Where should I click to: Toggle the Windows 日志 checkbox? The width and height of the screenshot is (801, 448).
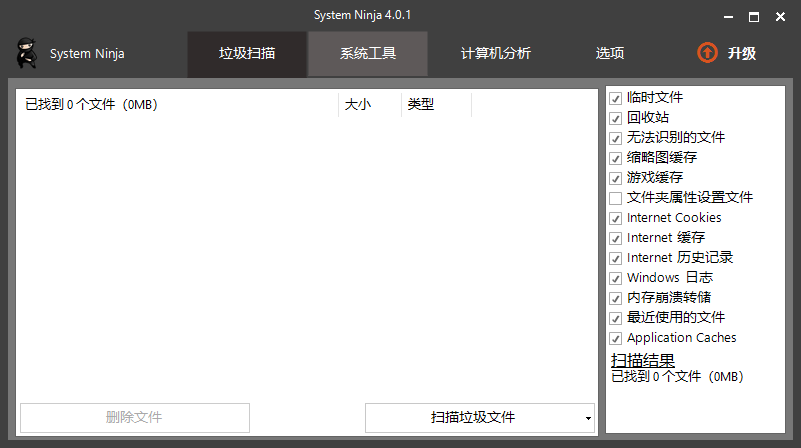pos(616,278)
